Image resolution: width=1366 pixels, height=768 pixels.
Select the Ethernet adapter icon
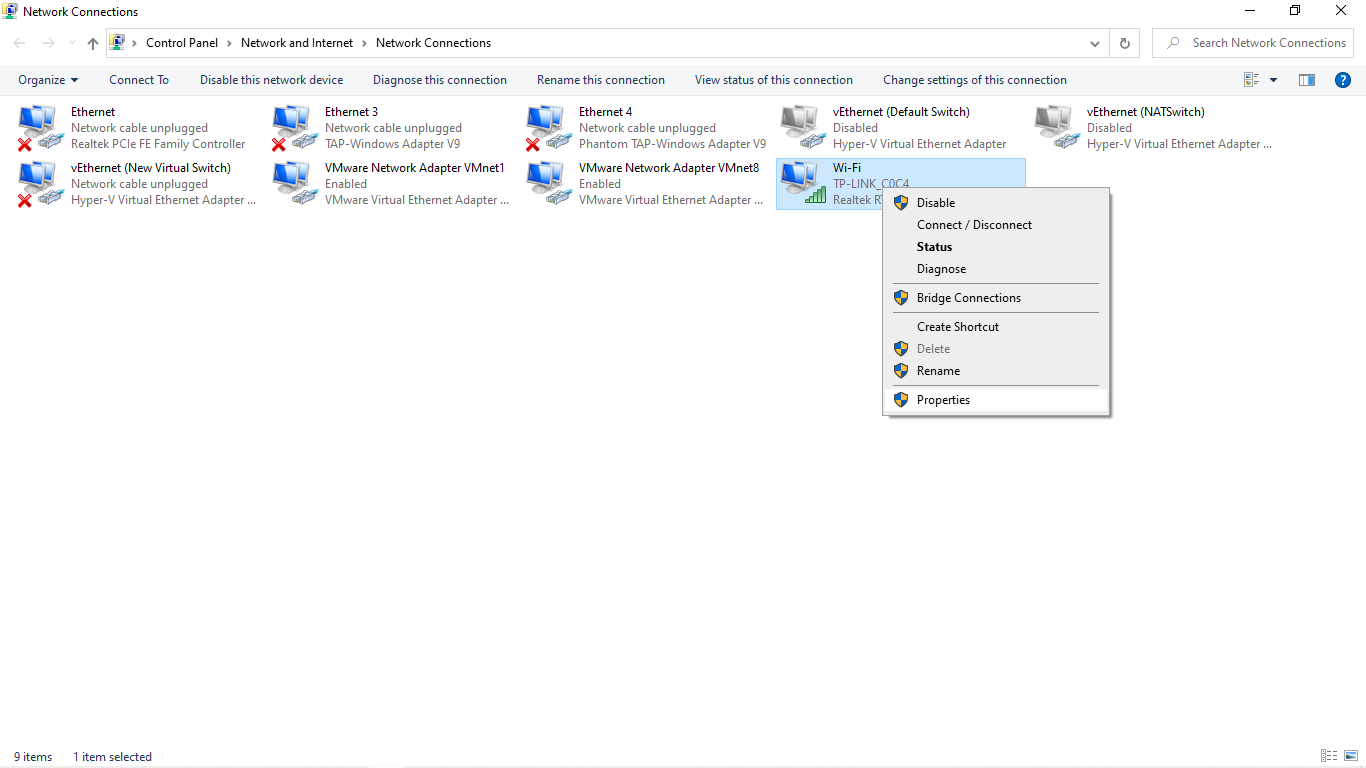41,128
